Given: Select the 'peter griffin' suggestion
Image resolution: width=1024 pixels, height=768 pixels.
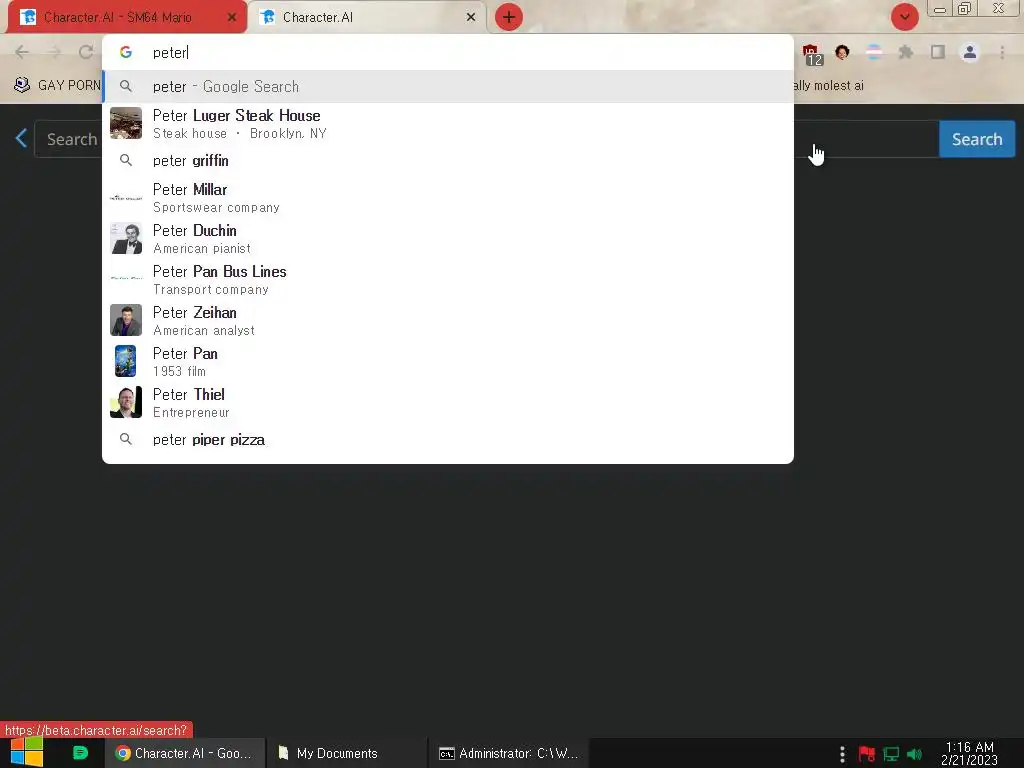Looking at the screenshot, I should [x=448, y=161].
